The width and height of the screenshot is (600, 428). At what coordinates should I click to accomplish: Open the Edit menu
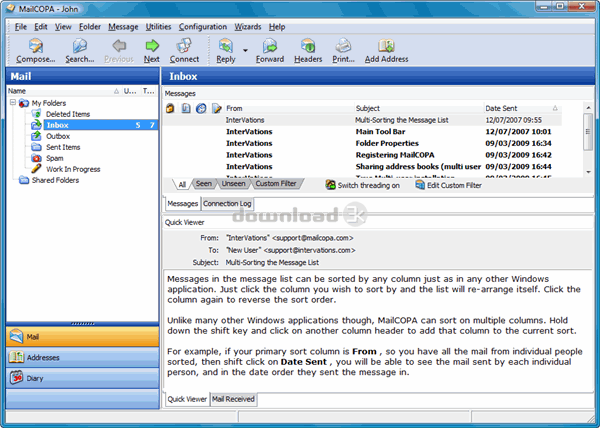[x=41, y=27]
